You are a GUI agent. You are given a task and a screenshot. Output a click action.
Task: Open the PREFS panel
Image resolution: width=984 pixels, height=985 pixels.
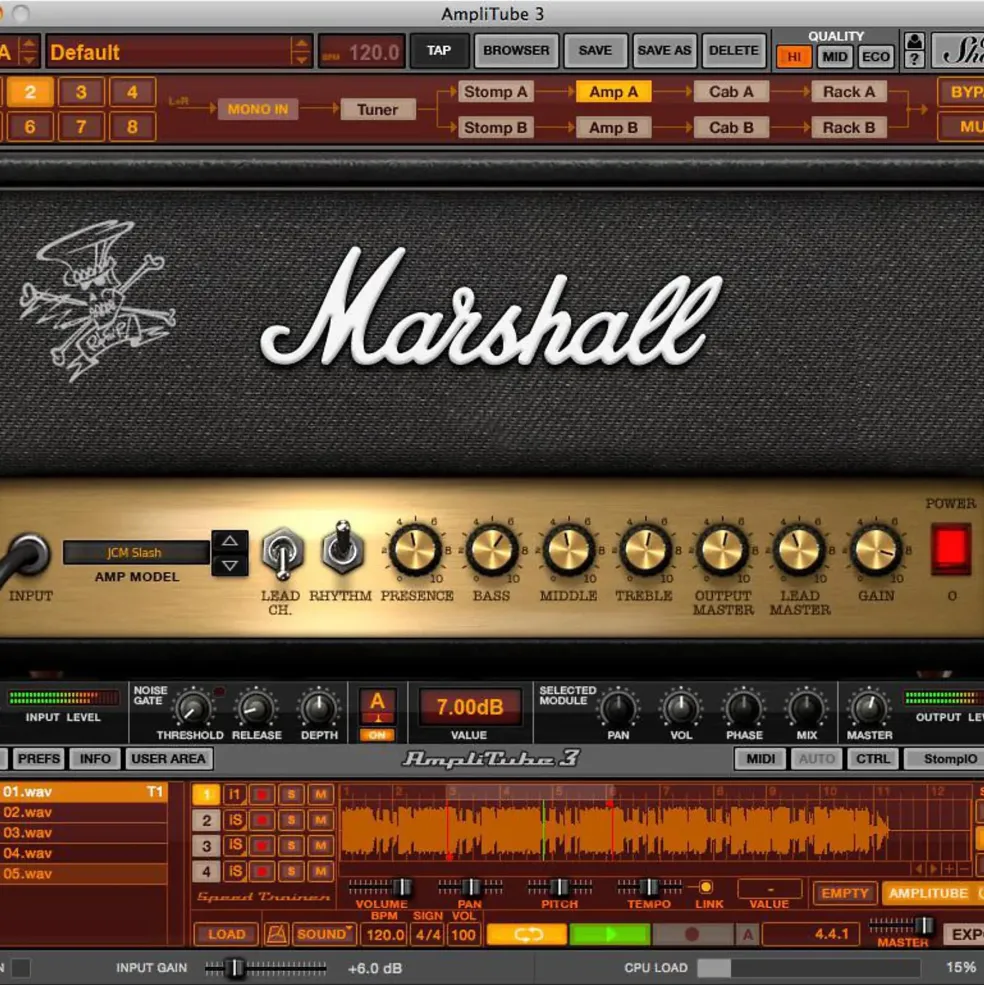pyautogui.click(x=38, y=758)
